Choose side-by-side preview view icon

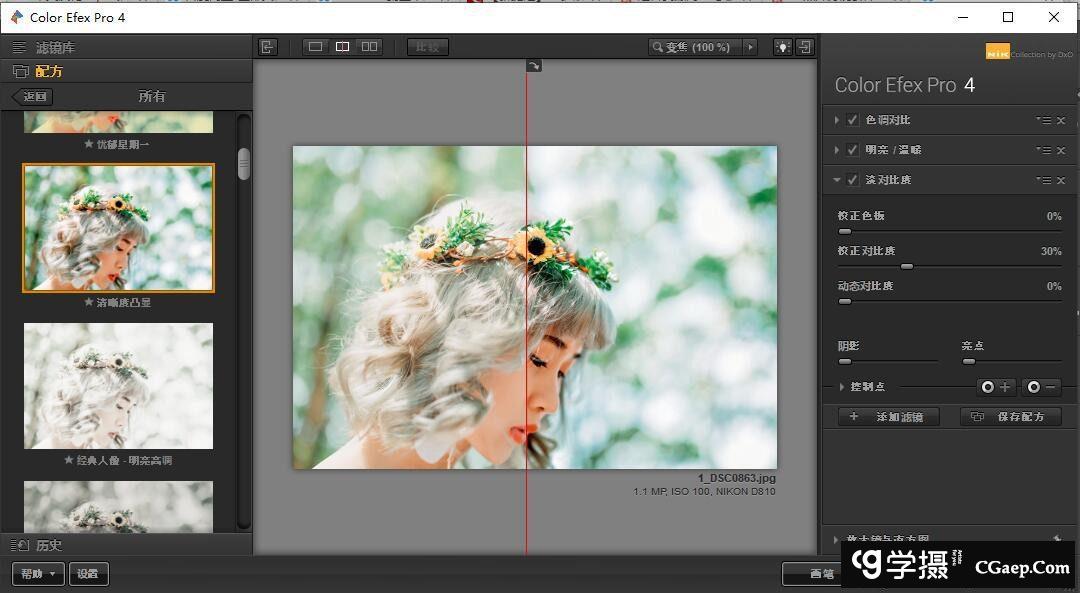(x=370, y=47)
